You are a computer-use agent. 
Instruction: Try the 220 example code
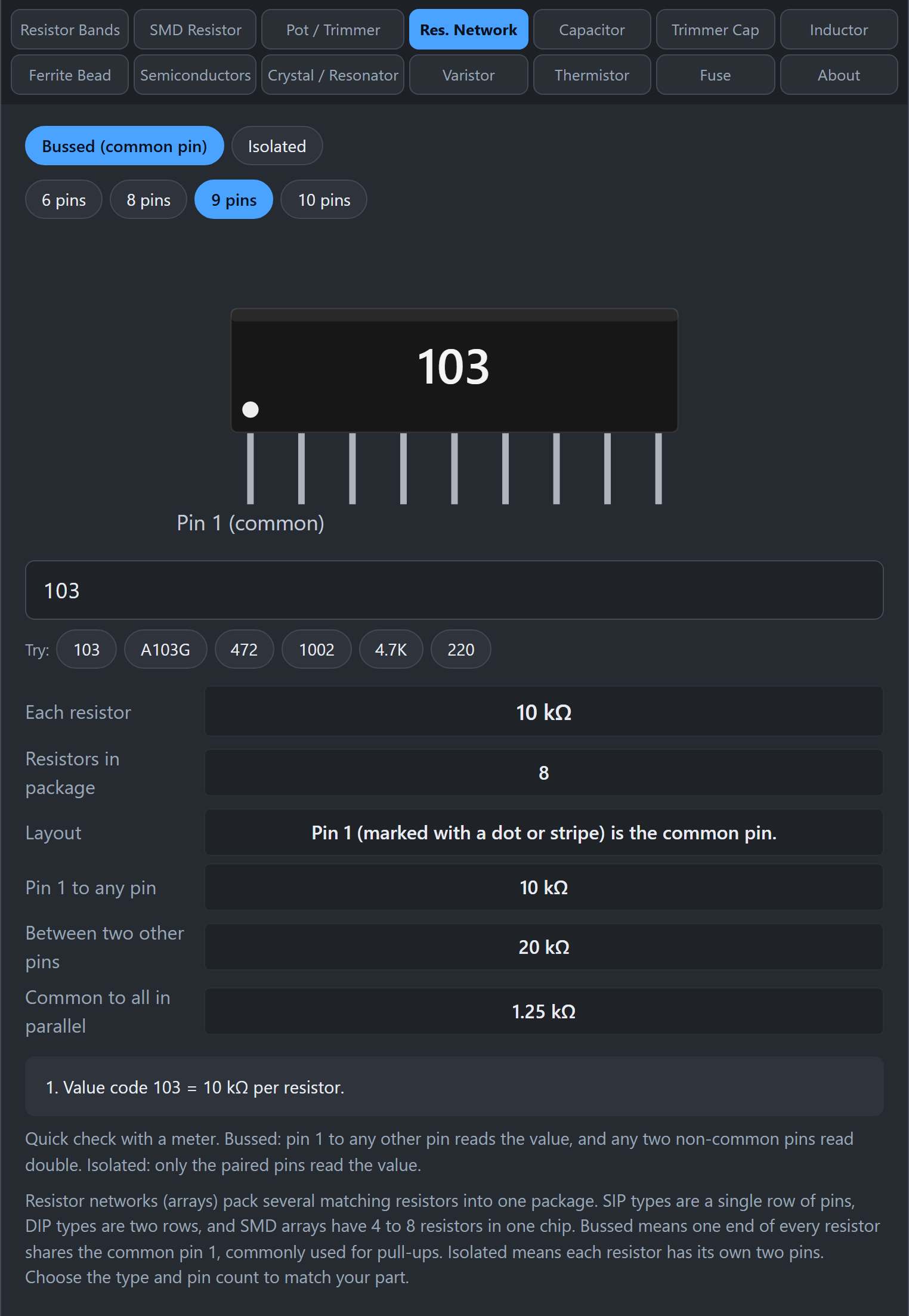pyautogui.click(x=461, y=649)
